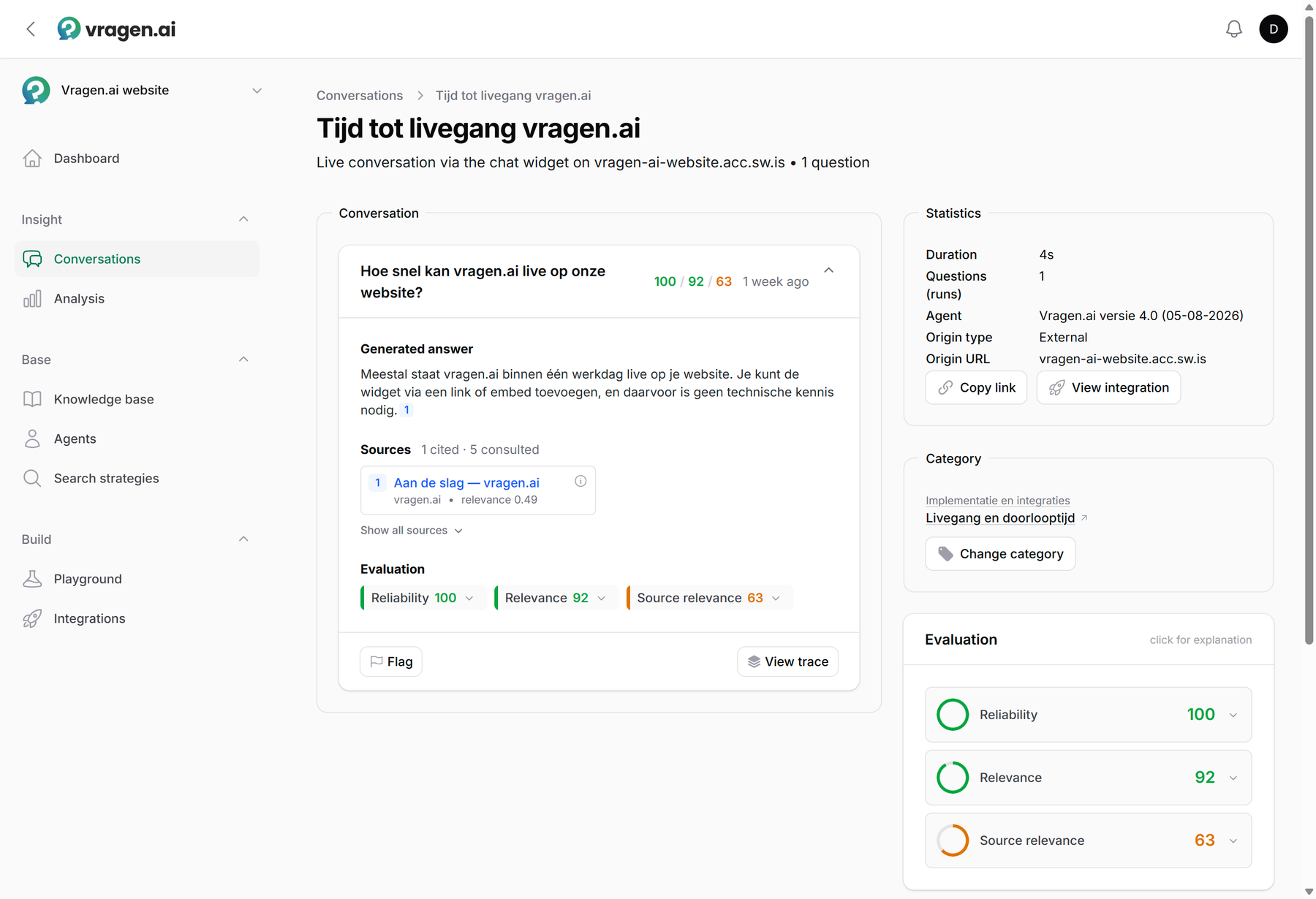Screen dimensions: 1316x899
Task: Click the Dashboard house icon
Action: click(x=32, y=159)
